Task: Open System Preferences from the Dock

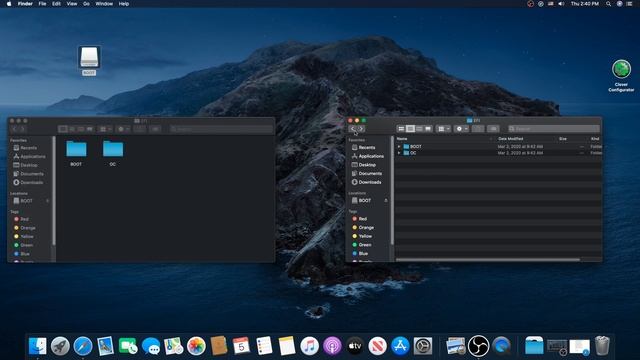Action: click(x=423, y=346)
